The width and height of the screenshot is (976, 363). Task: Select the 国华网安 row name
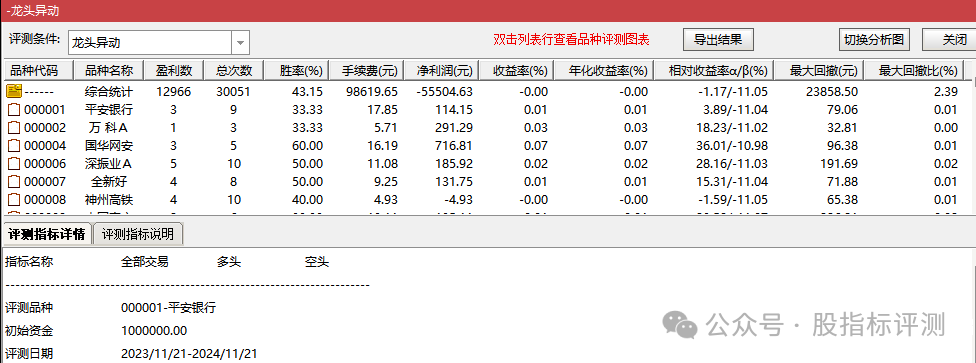pyautogui.click(x=109, y=146)
